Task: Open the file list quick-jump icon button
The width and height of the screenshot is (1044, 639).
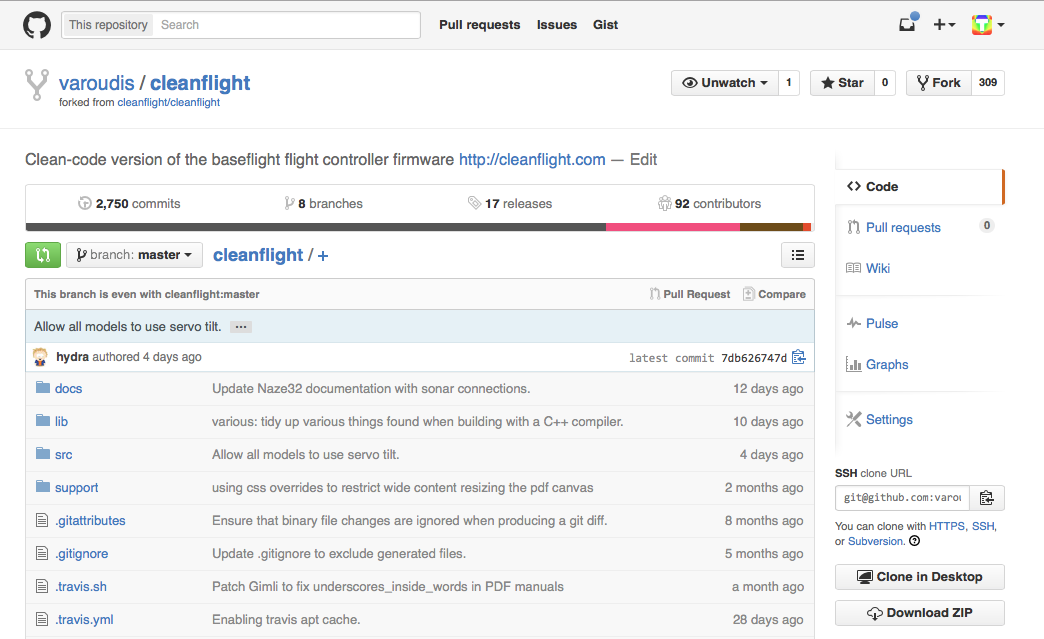Action: pyautogui.click(x=798, y=255)
